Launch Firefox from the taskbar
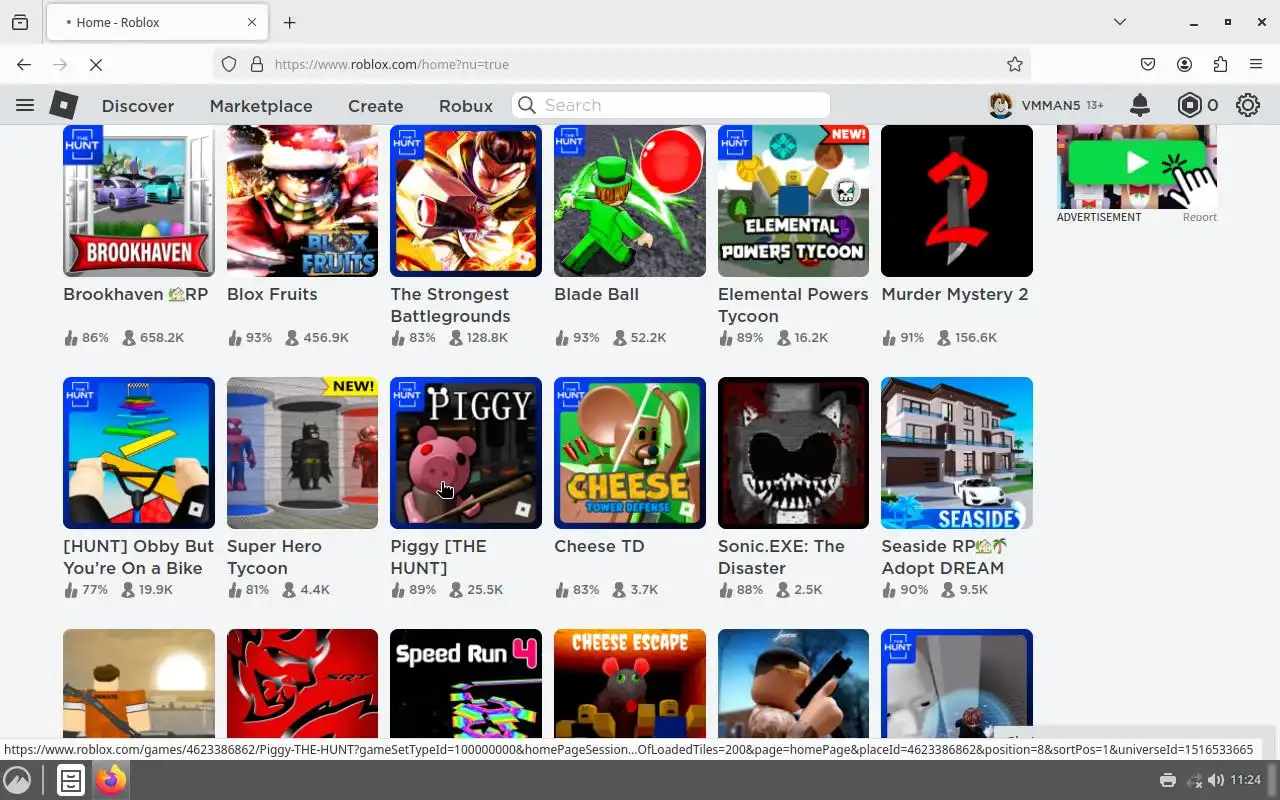The image size is (1280, 800). pyautogui.click(x=111, y=780)
